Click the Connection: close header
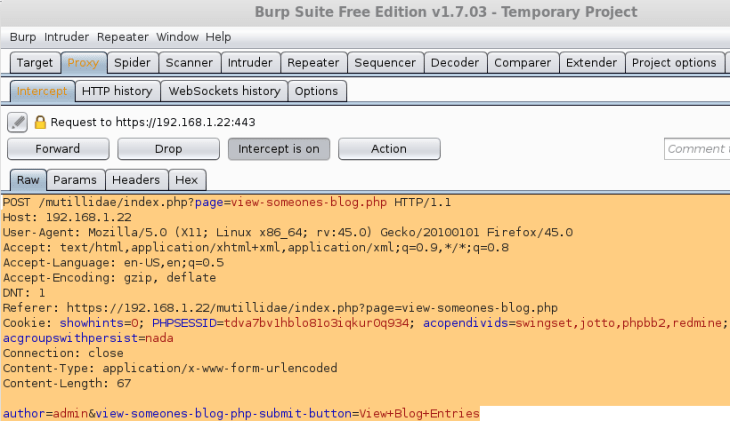The height and width of the screenshot is (421, 730). click(x=63, y=353)
